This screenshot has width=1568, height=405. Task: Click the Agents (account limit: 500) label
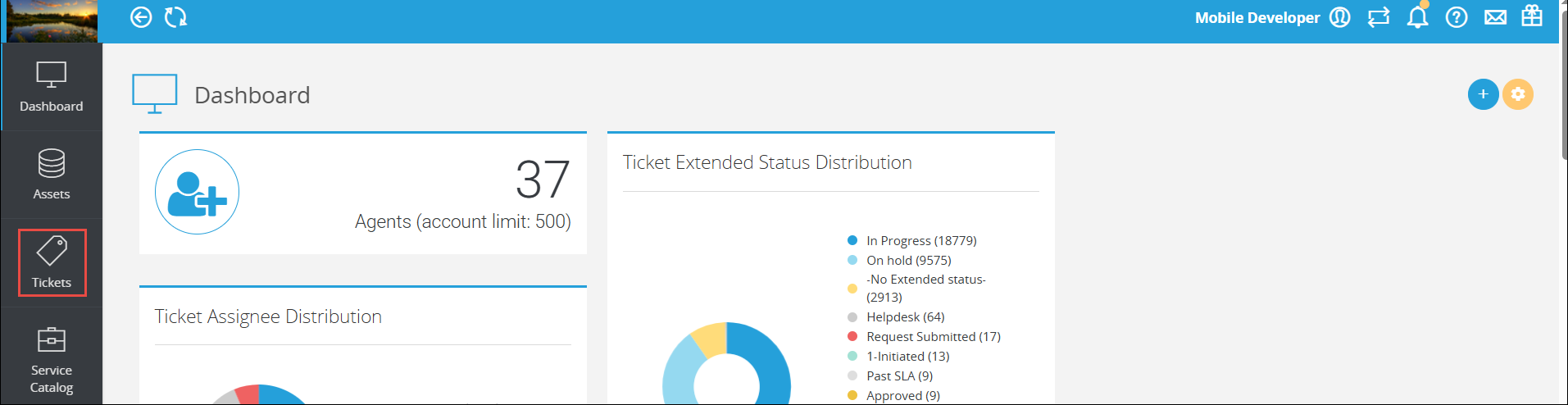pyautogui.click(x=463, y=221)
